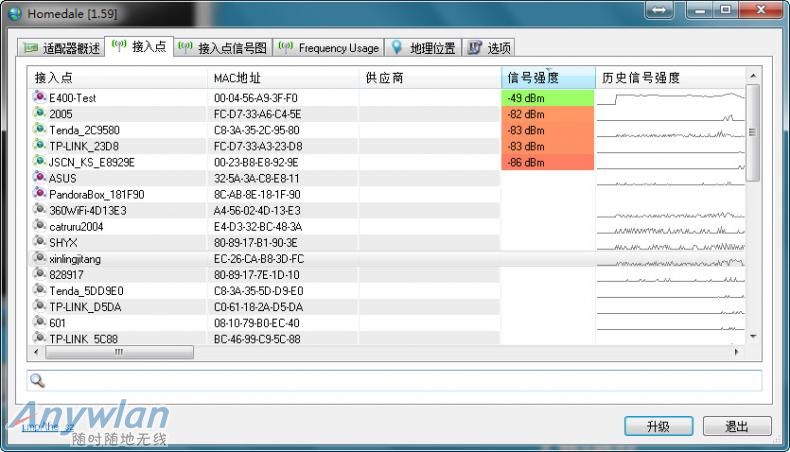Click the 828917 access point icon
This screenshot has width=790, height=452.
(39, 274)
